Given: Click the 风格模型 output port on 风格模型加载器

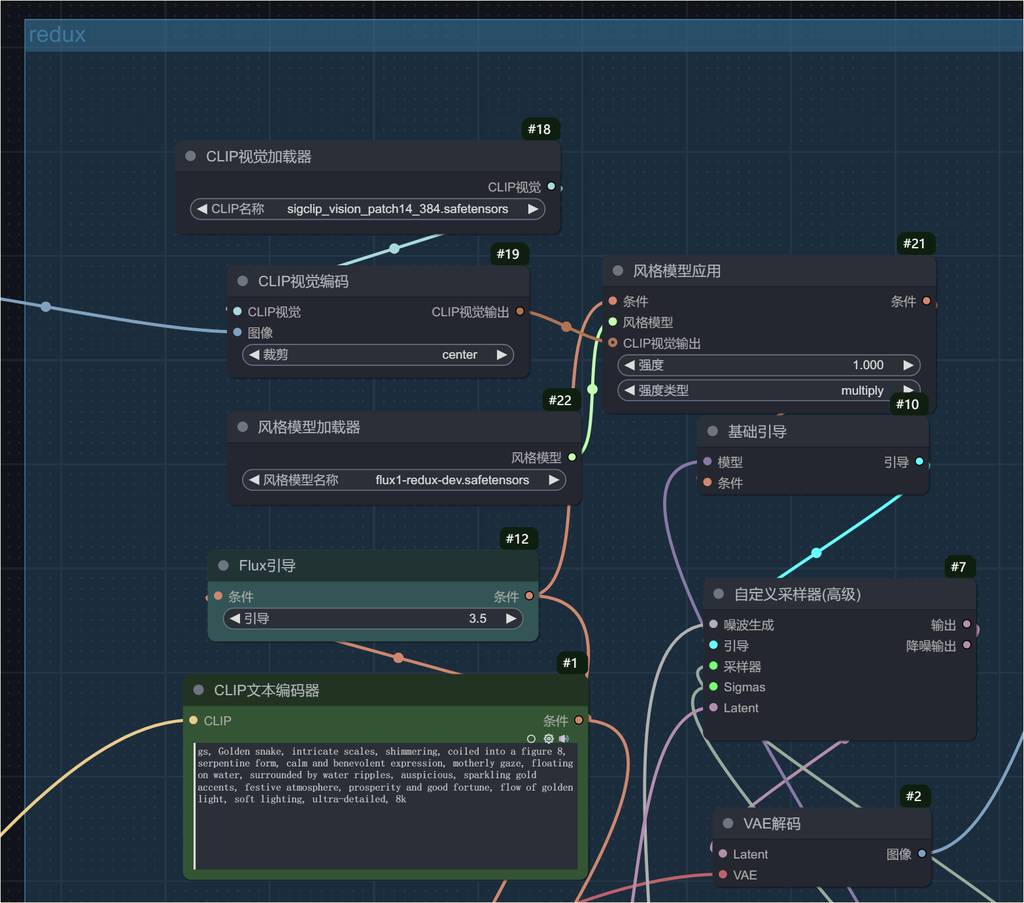Looking at the screenshot, I should [572, 457].
